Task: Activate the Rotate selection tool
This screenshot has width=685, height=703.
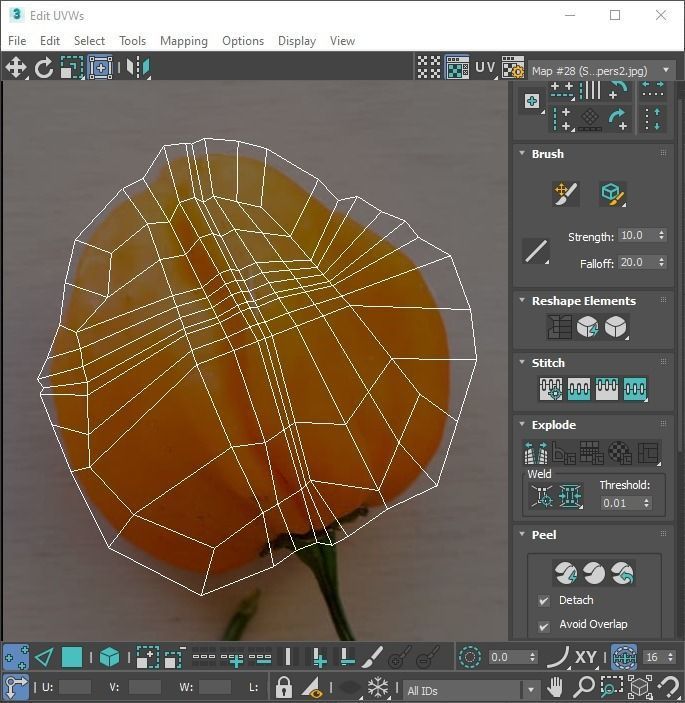Action: coord(44,68)
